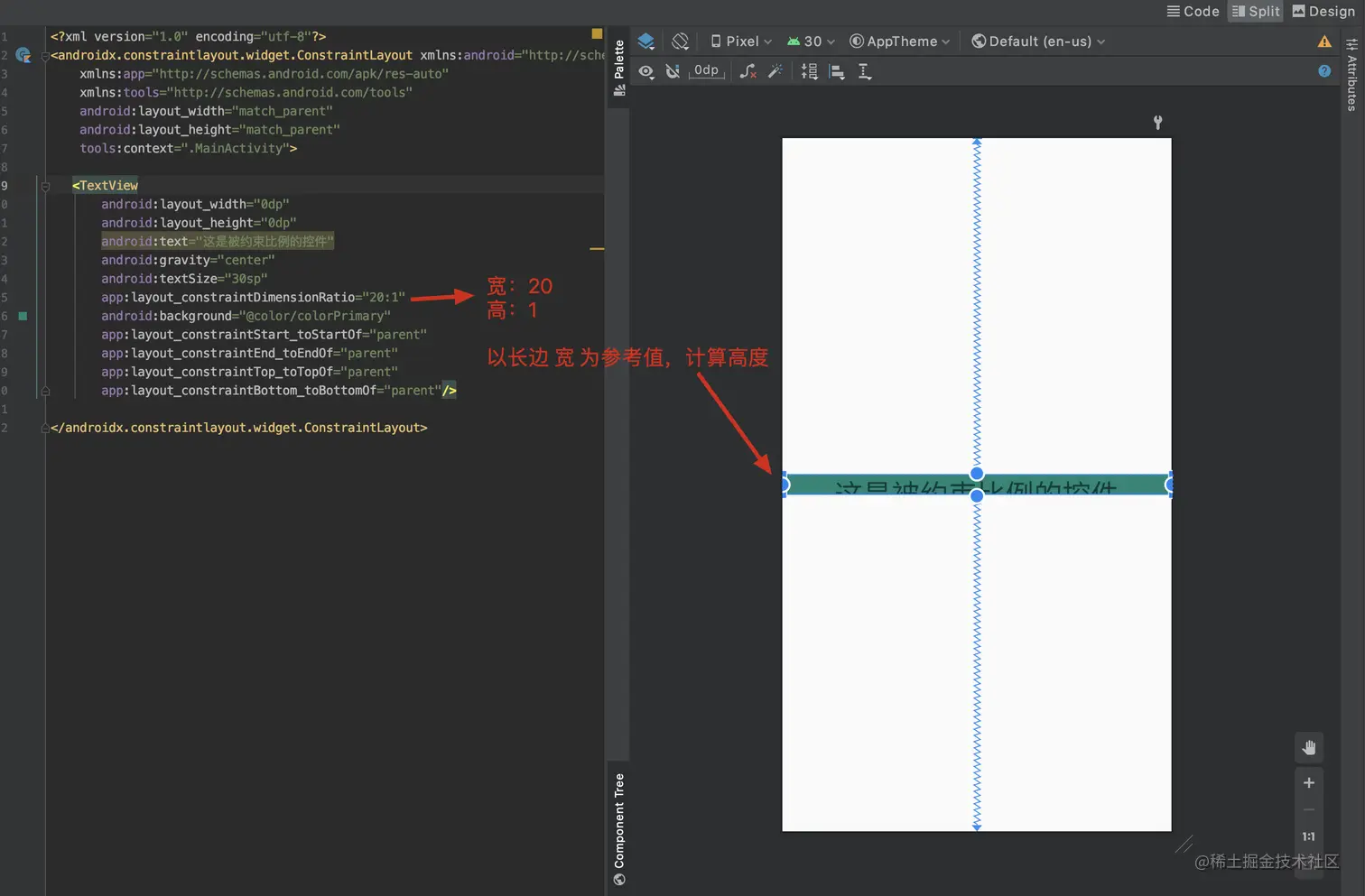Click the android:textSize="30sp" line

tap(184, 278)
